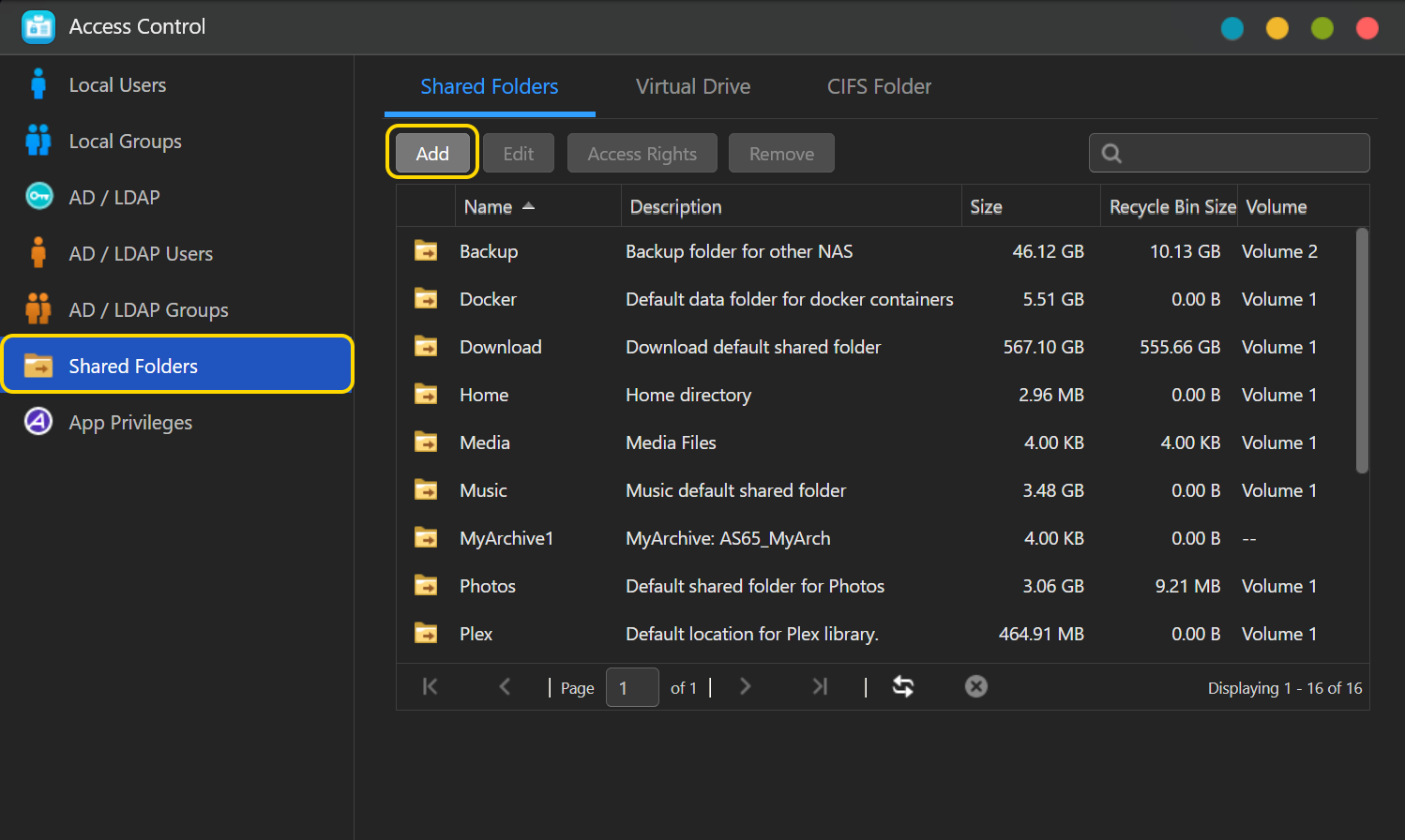
Task: Click the gray X icon in pagination bar
Action: (x=976, y=686)
